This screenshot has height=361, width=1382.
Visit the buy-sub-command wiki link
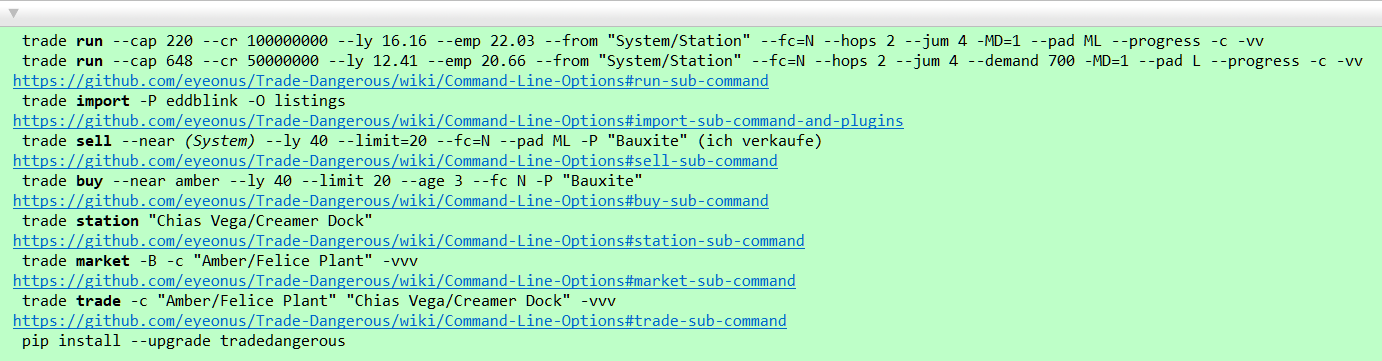[x=391, y=200]
